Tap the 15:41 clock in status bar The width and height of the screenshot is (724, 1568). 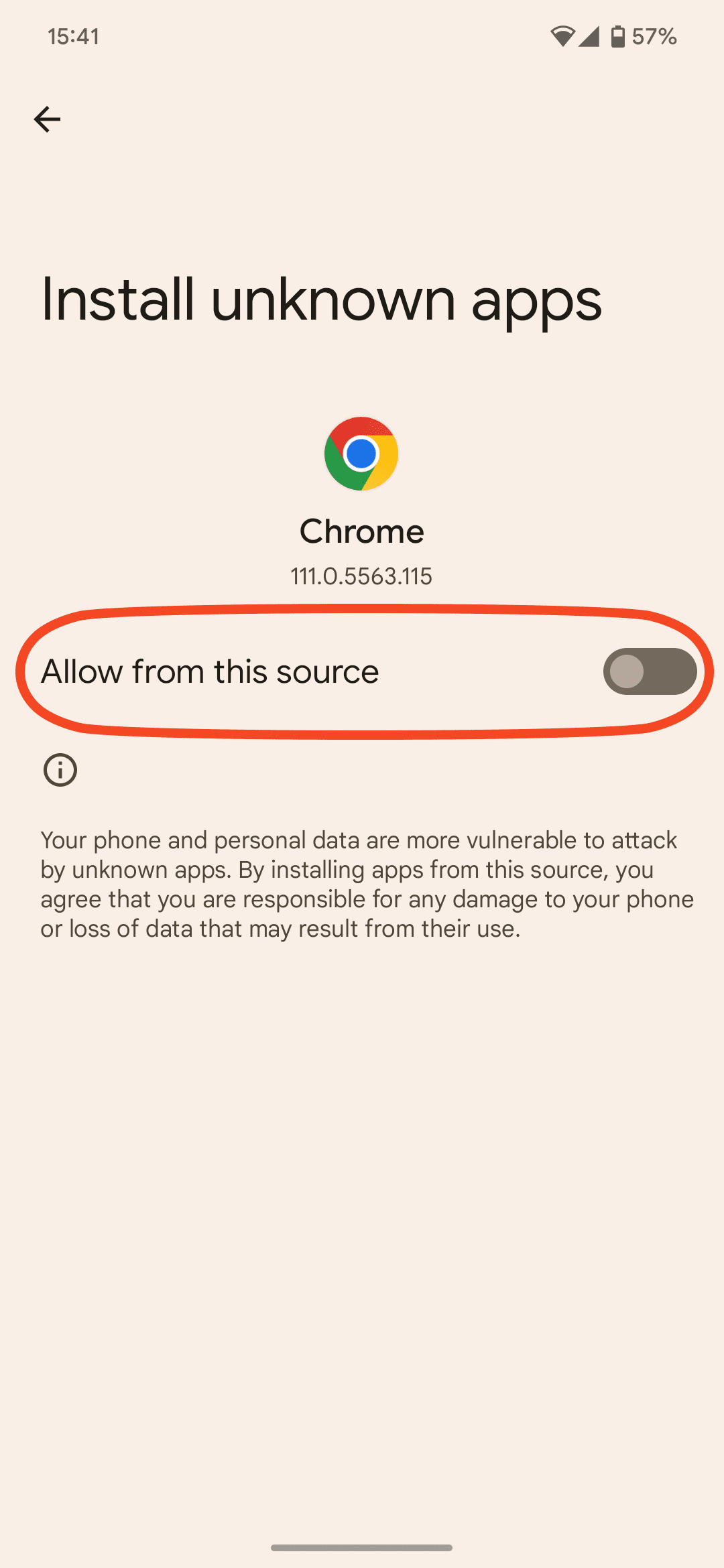(74, 36)
